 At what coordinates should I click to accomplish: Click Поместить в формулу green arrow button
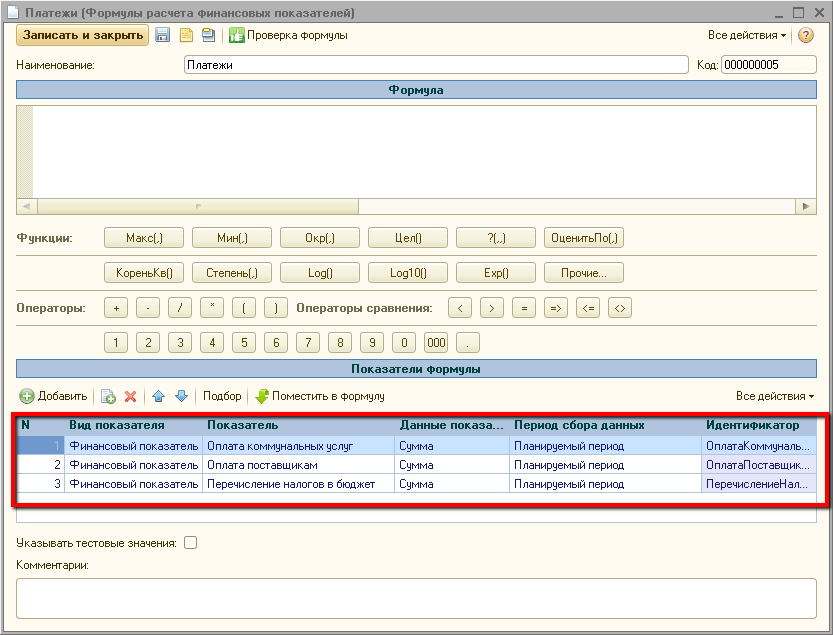[320, 396]
